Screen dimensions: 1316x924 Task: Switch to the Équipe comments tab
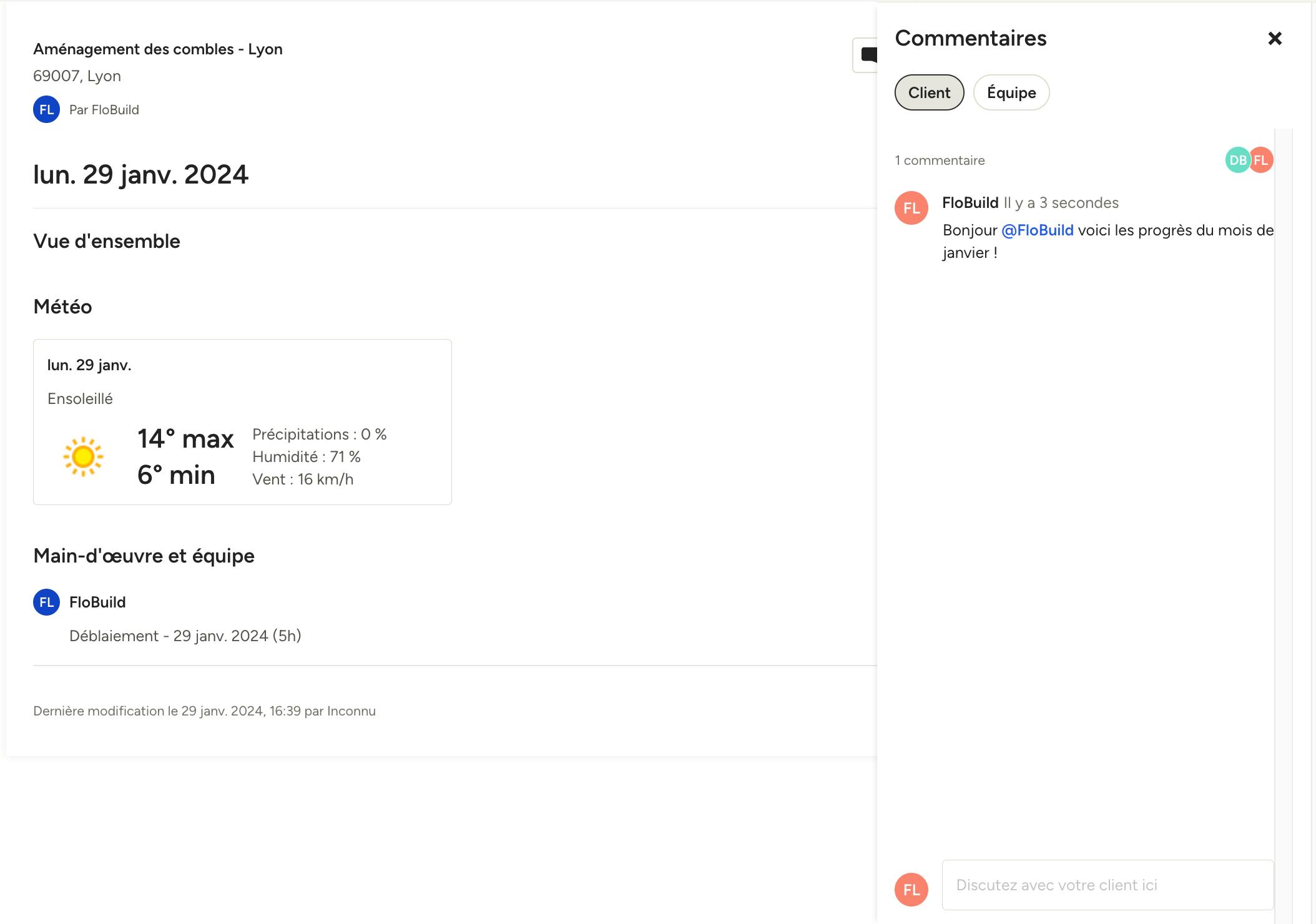point(1011,92)
